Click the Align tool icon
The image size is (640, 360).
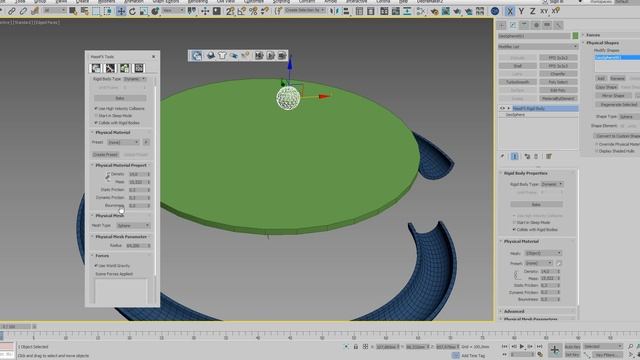click(x=346, y=11)
